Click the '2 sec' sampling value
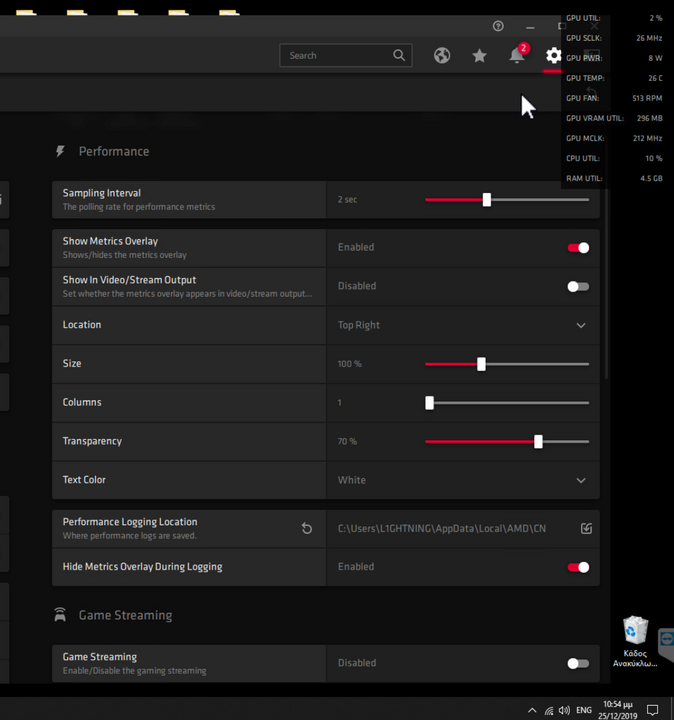The height and width of the screenshot is (720, 674). [x=348, y=199]
